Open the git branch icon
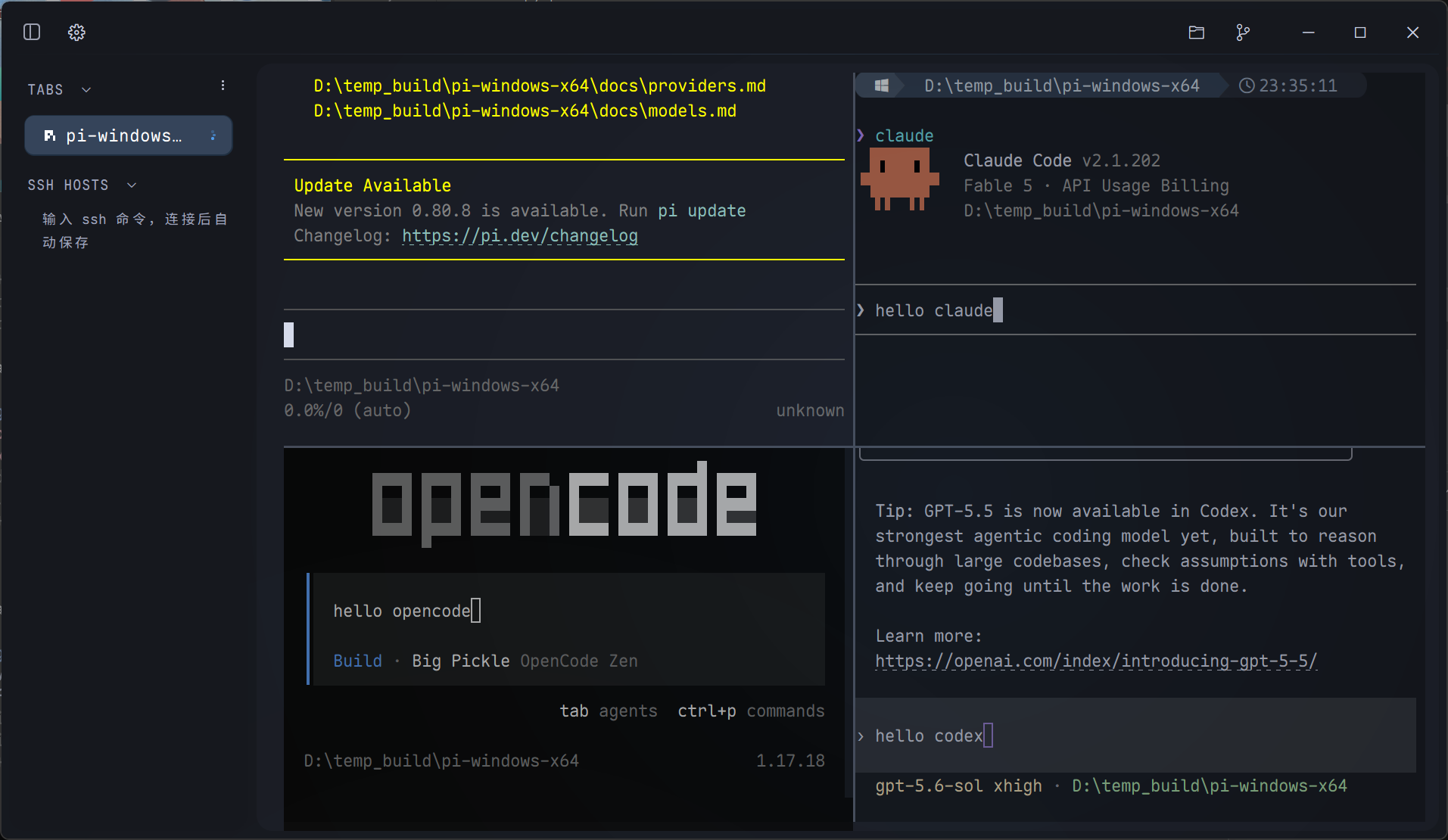 (x=1242, y=32)
